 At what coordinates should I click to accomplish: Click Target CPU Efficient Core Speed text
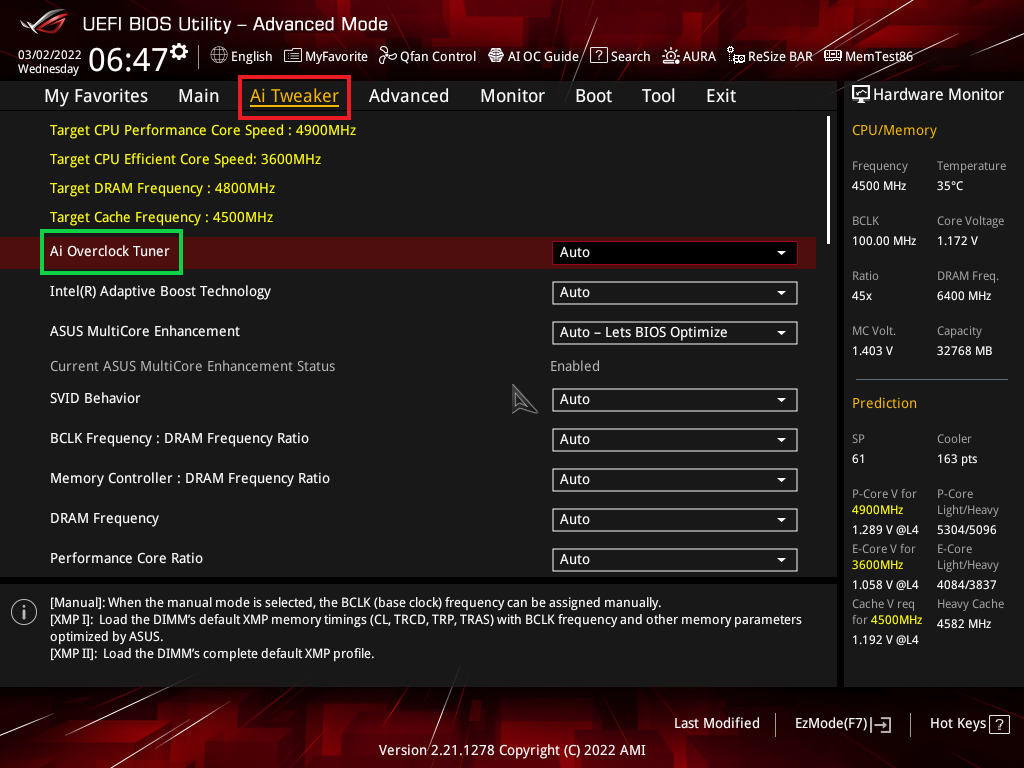(185, 159)
